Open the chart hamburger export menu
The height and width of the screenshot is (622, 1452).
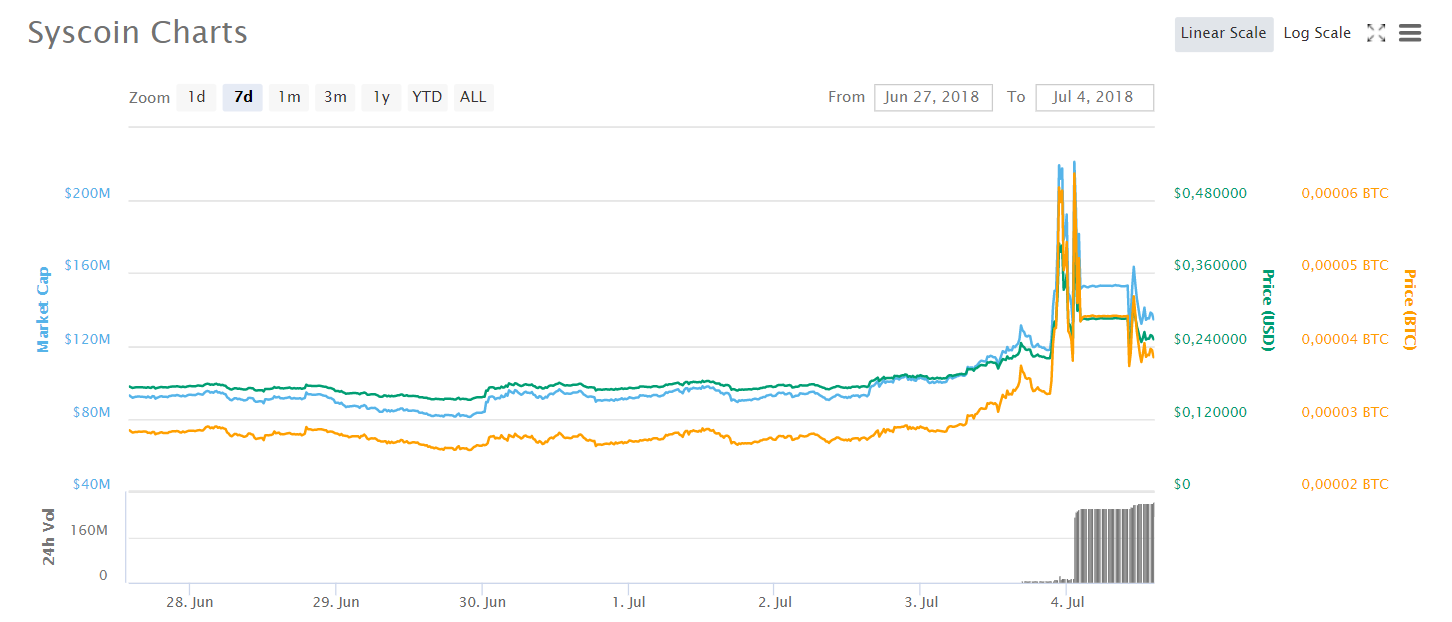click(1410, 33)
